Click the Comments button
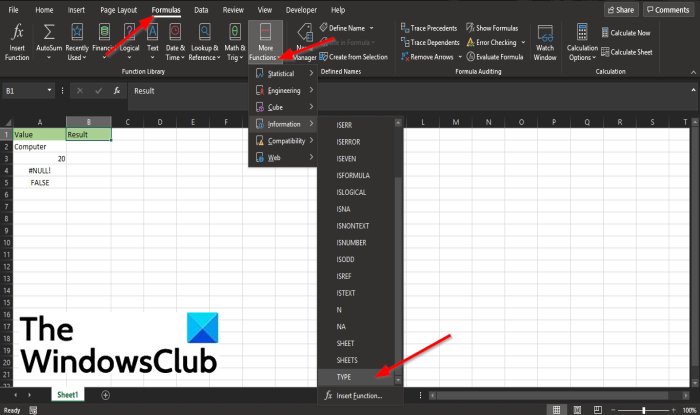Viewport: 700px width, 415px height. click(668, 9)
